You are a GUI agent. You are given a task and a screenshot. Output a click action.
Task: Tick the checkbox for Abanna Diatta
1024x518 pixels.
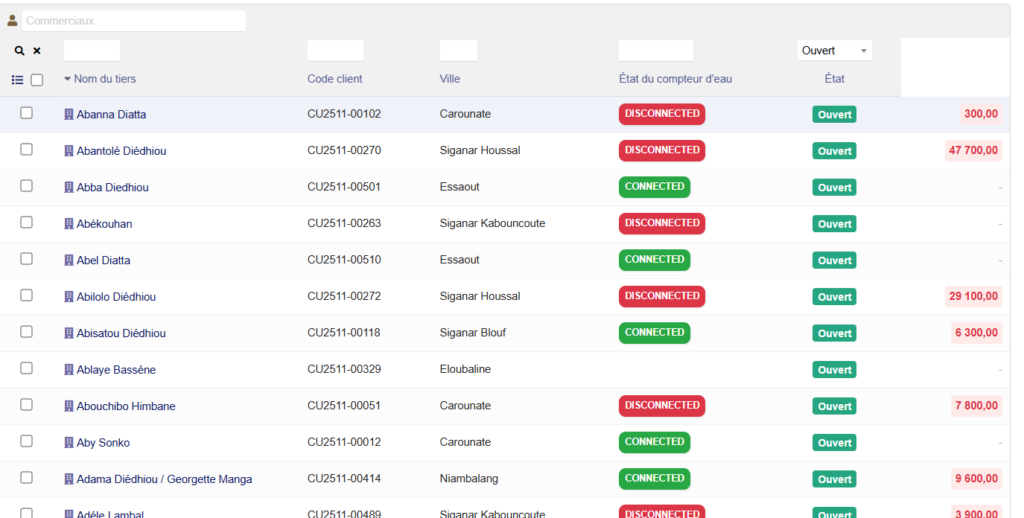(x=26, y=113)
